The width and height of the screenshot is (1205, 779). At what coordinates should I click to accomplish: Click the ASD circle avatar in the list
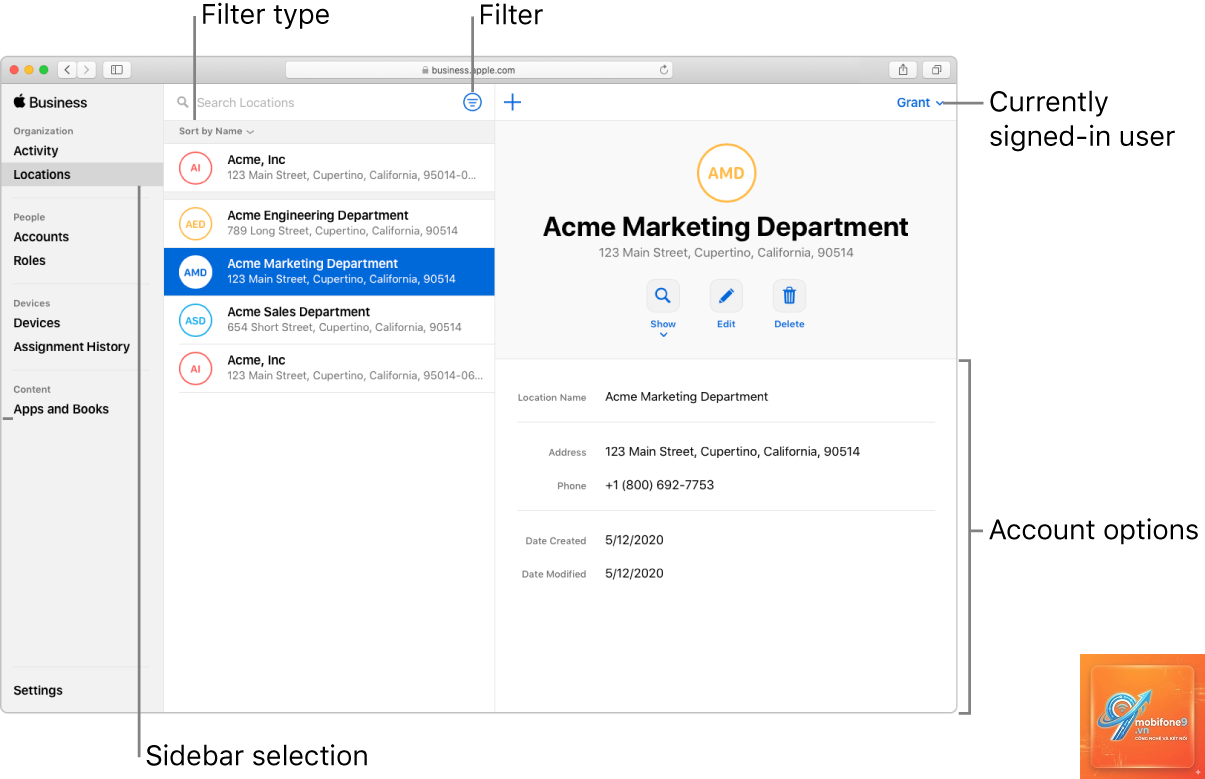[195, 321]
